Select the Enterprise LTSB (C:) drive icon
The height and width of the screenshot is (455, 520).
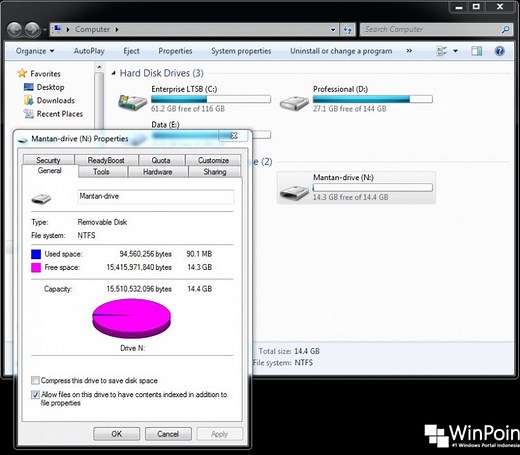133,102
